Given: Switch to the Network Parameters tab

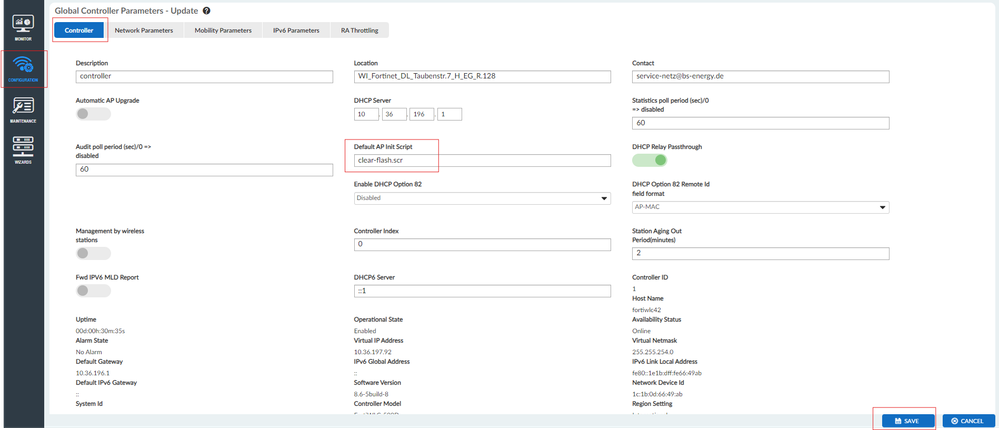Looking at the screenshot, I should pos(144,31).
